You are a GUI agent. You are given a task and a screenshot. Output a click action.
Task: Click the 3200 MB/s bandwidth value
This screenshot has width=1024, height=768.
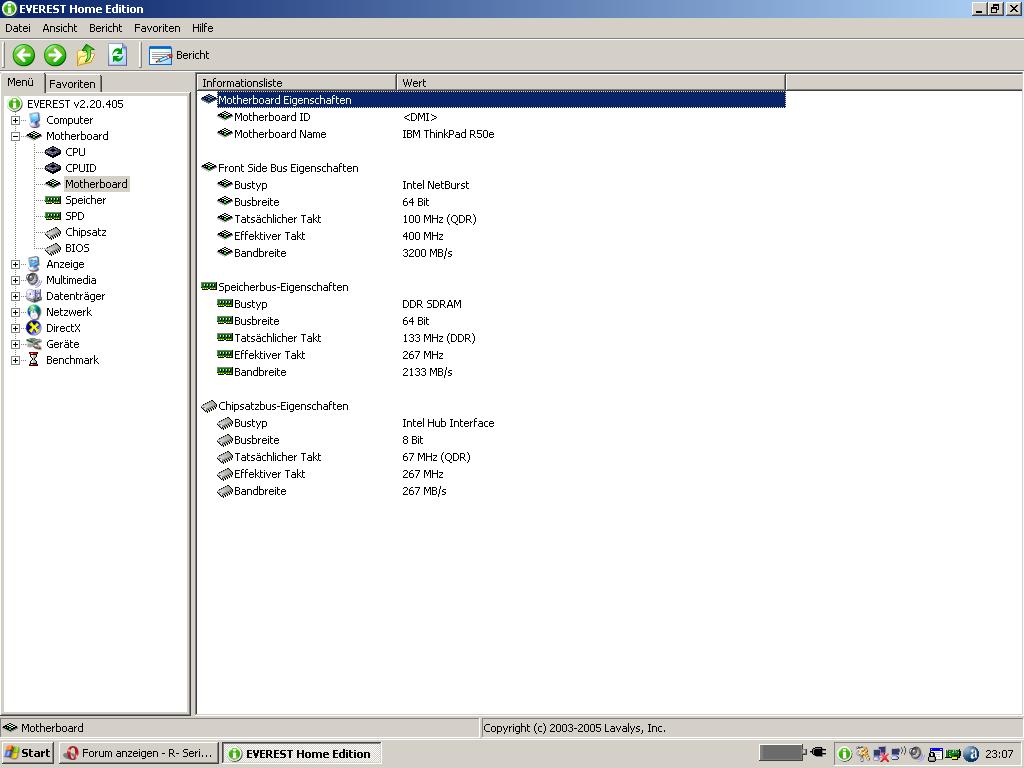pos(427,253)
